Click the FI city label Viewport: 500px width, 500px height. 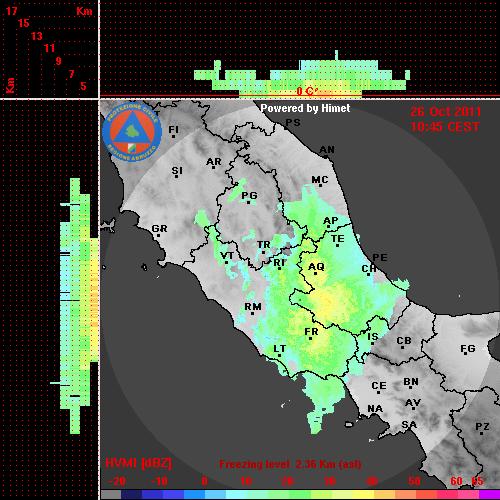coord(174,129)
